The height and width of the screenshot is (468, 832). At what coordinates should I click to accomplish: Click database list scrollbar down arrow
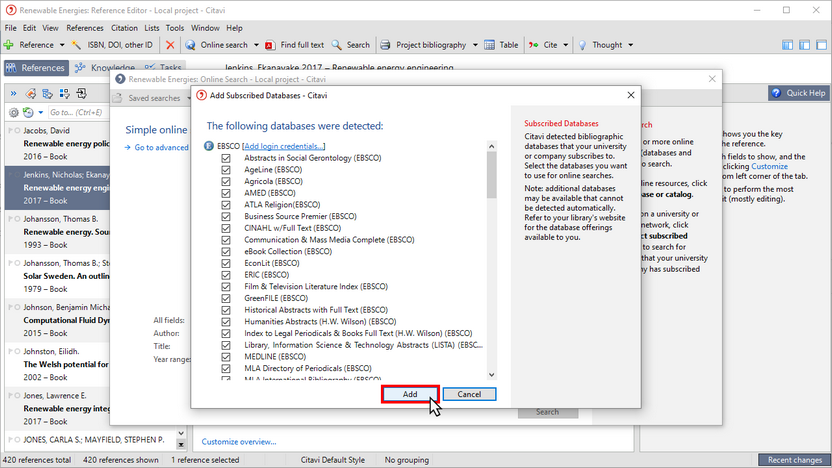[x=491, y=375]
